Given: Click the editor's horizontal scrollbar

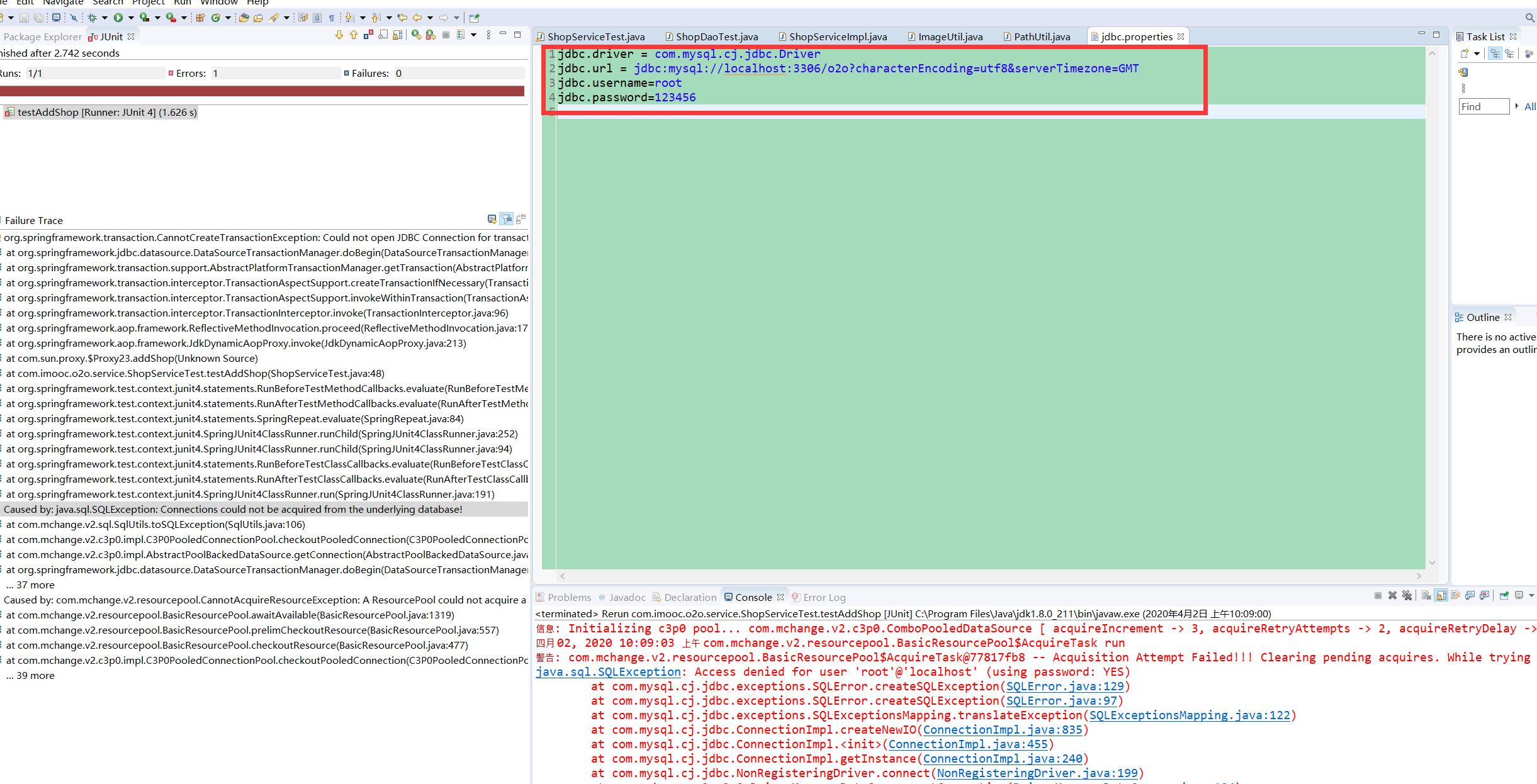Looking at the screenshot, I should tap(991, 576).
